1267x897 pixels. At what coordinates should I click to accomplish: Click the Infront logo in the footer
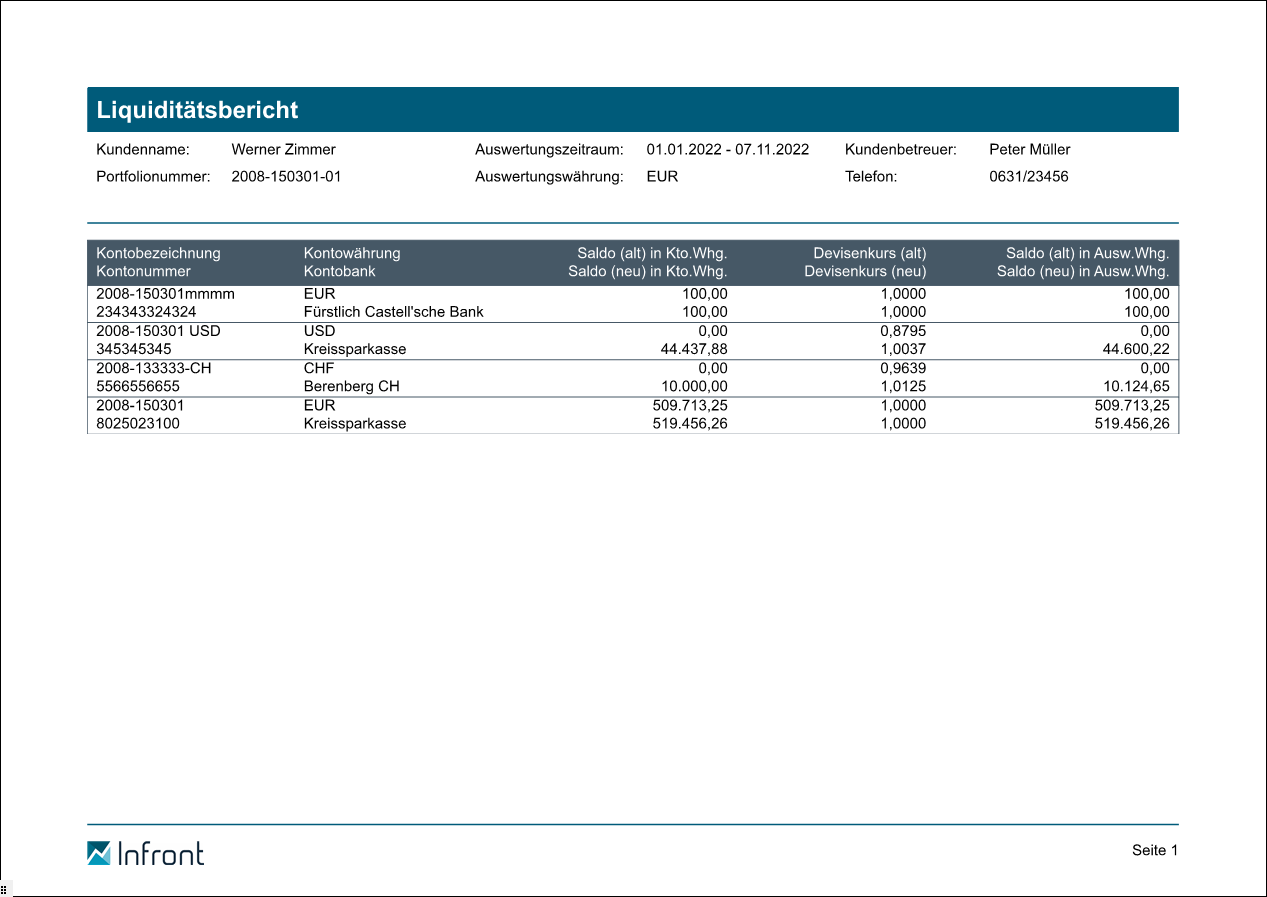click(x=145, y=853)
